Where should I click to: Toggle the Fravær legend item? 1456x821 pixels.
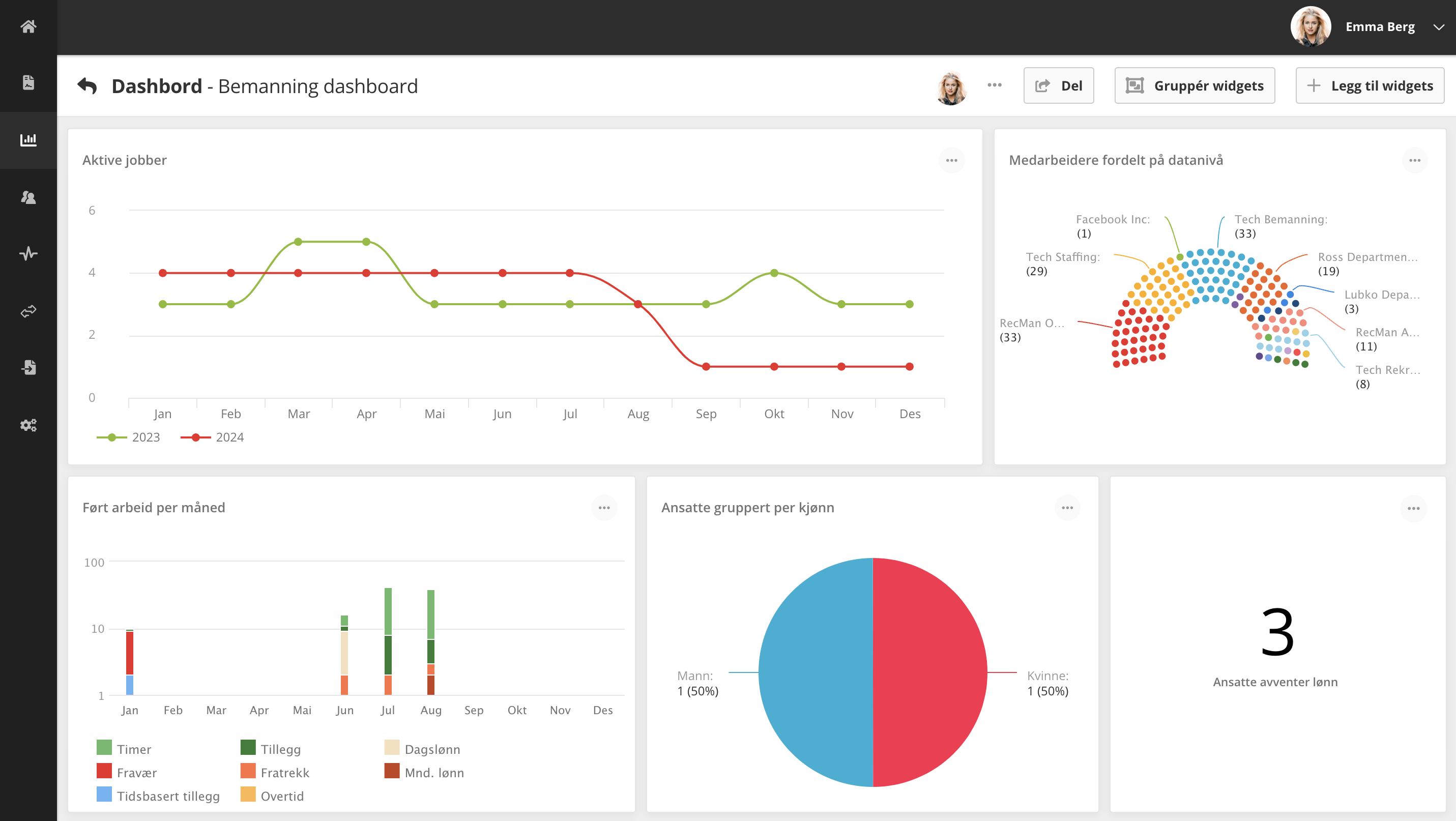point(136,772)
